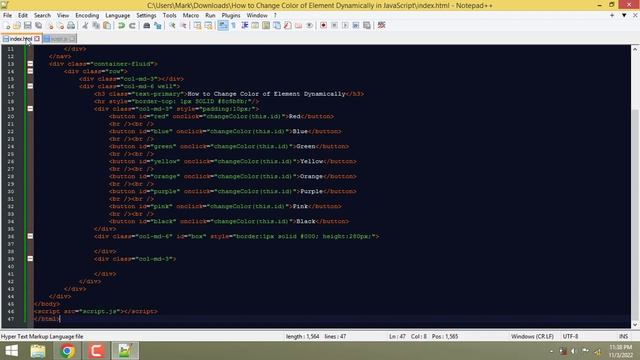Click the Close All documents toolbar icon

click(60, 25)
